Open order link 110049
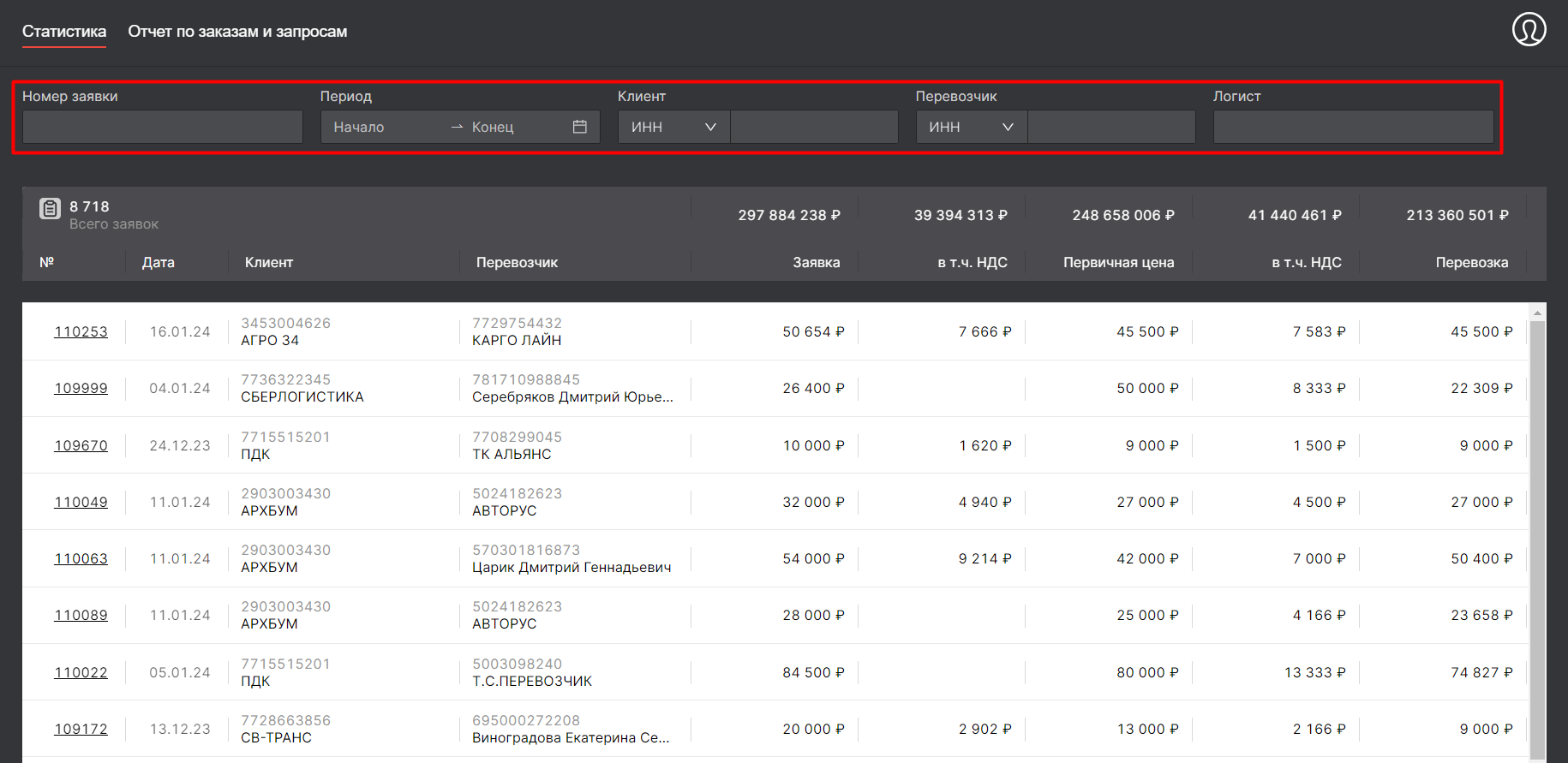The width and height of the screenshot is (1568, 763). [x=81, y=502]
